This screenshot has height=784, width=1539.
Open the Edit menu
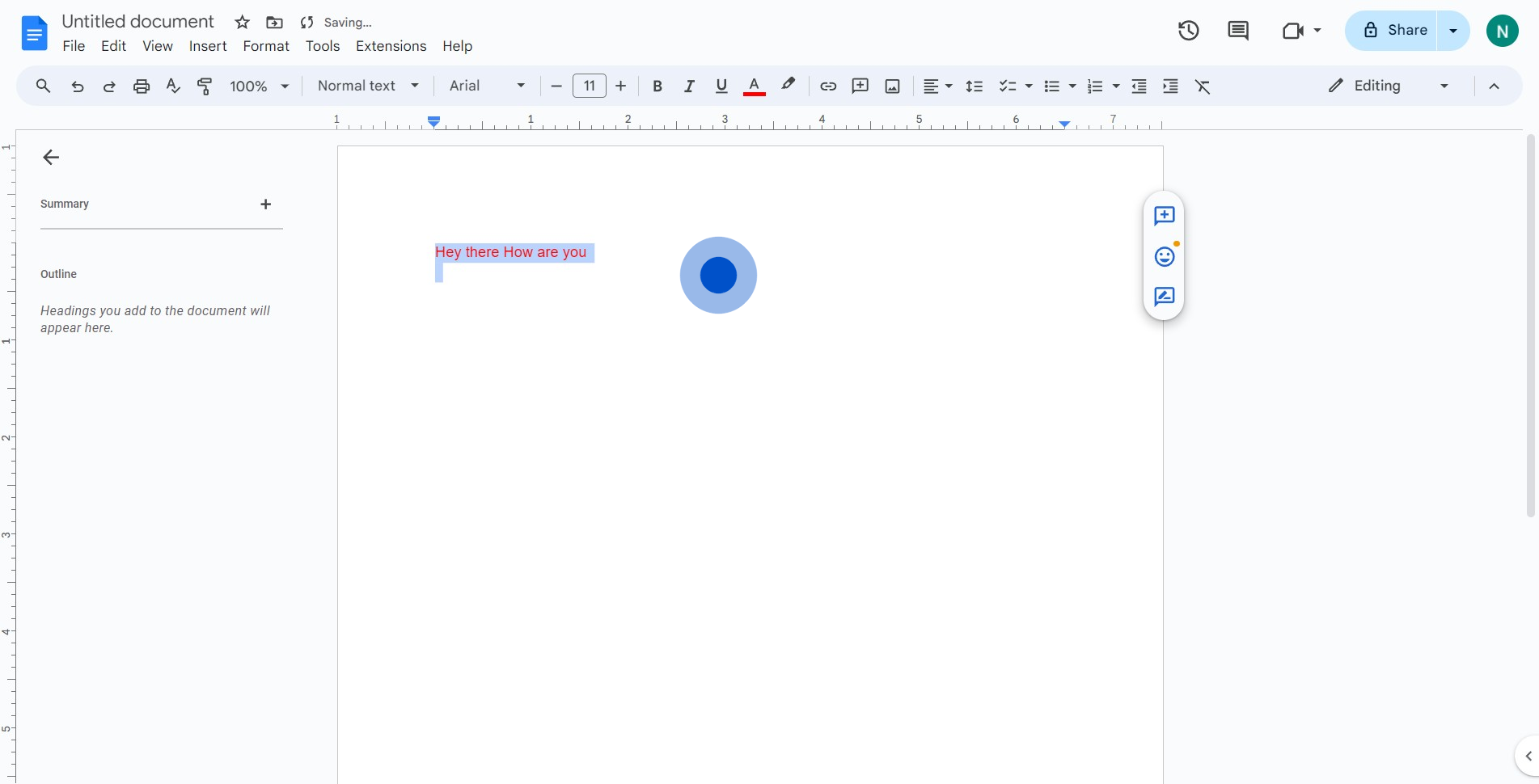pos(113,46)
